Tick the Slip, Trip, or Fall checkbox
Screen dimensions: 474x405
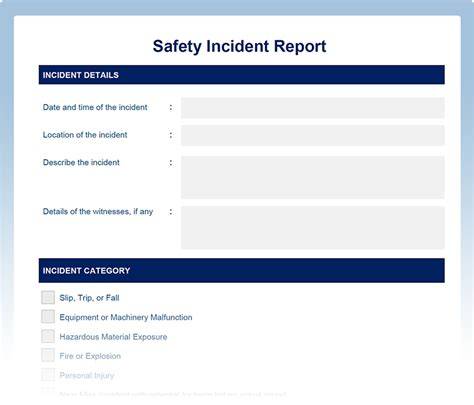point(48,297)
